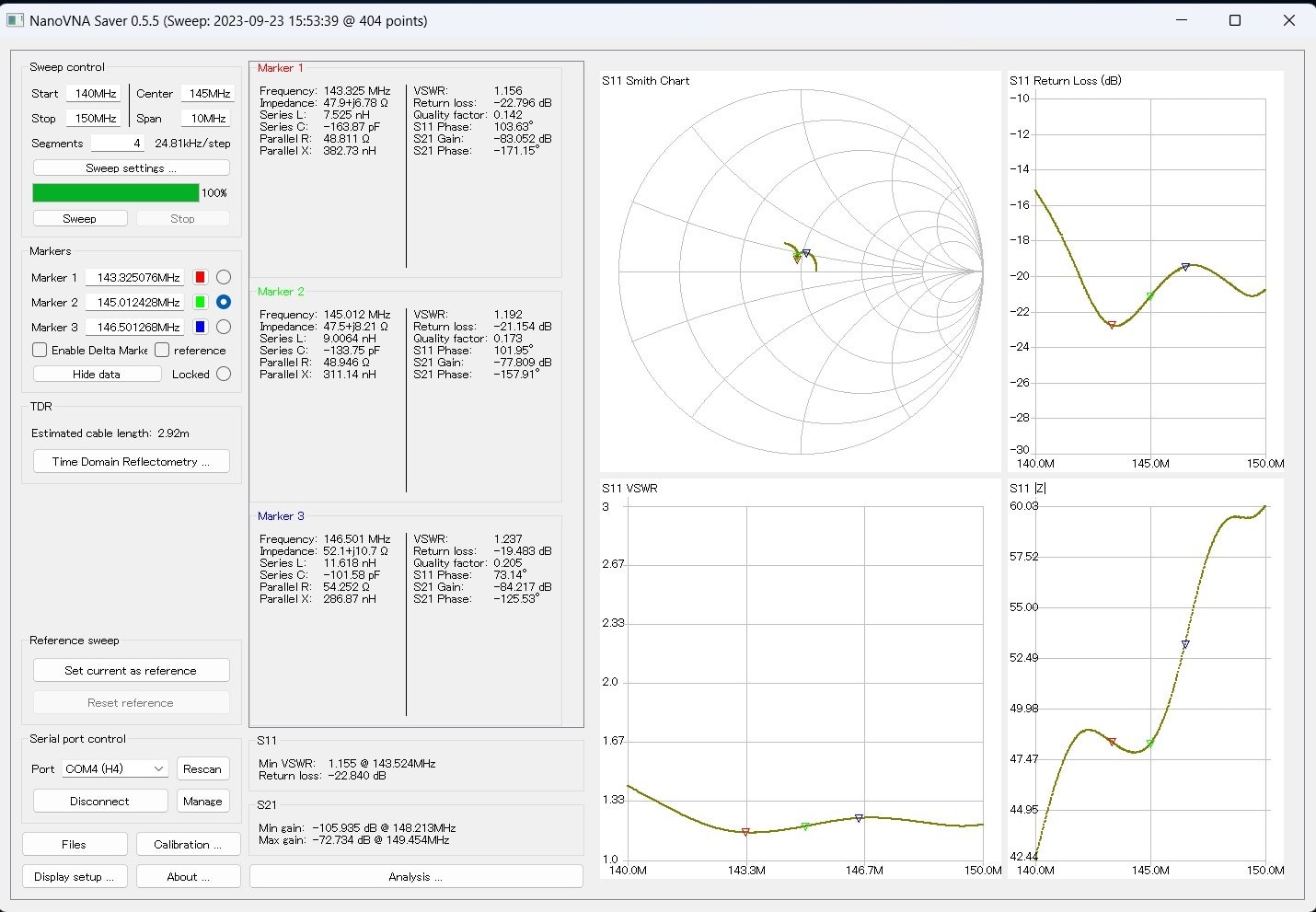The height and width of the screenshot is (912, 1316).
Task: Toggle the Locked radio button
Action: (x=224, y=374)
